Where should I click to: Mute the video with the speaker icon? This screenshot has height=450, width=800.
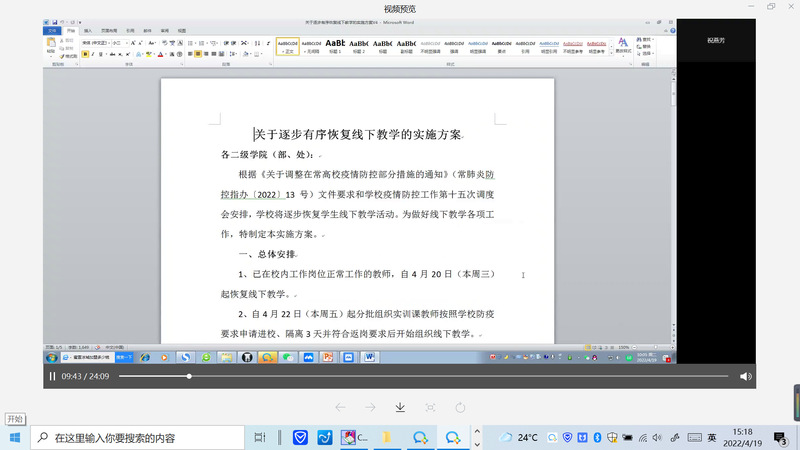click(x=745, y=377)
